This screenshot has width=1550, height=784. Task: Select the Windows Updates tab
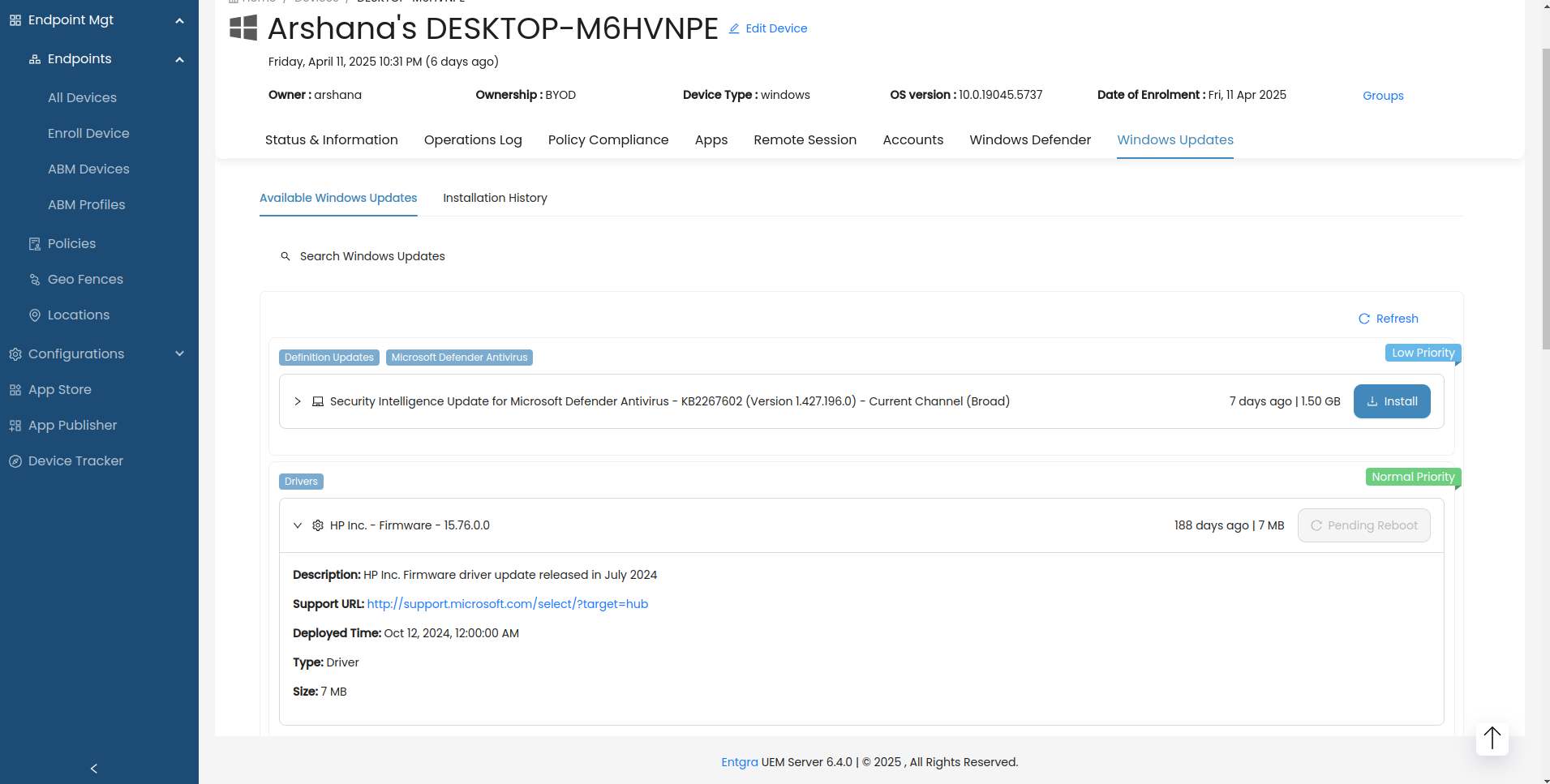[1175, 139]
